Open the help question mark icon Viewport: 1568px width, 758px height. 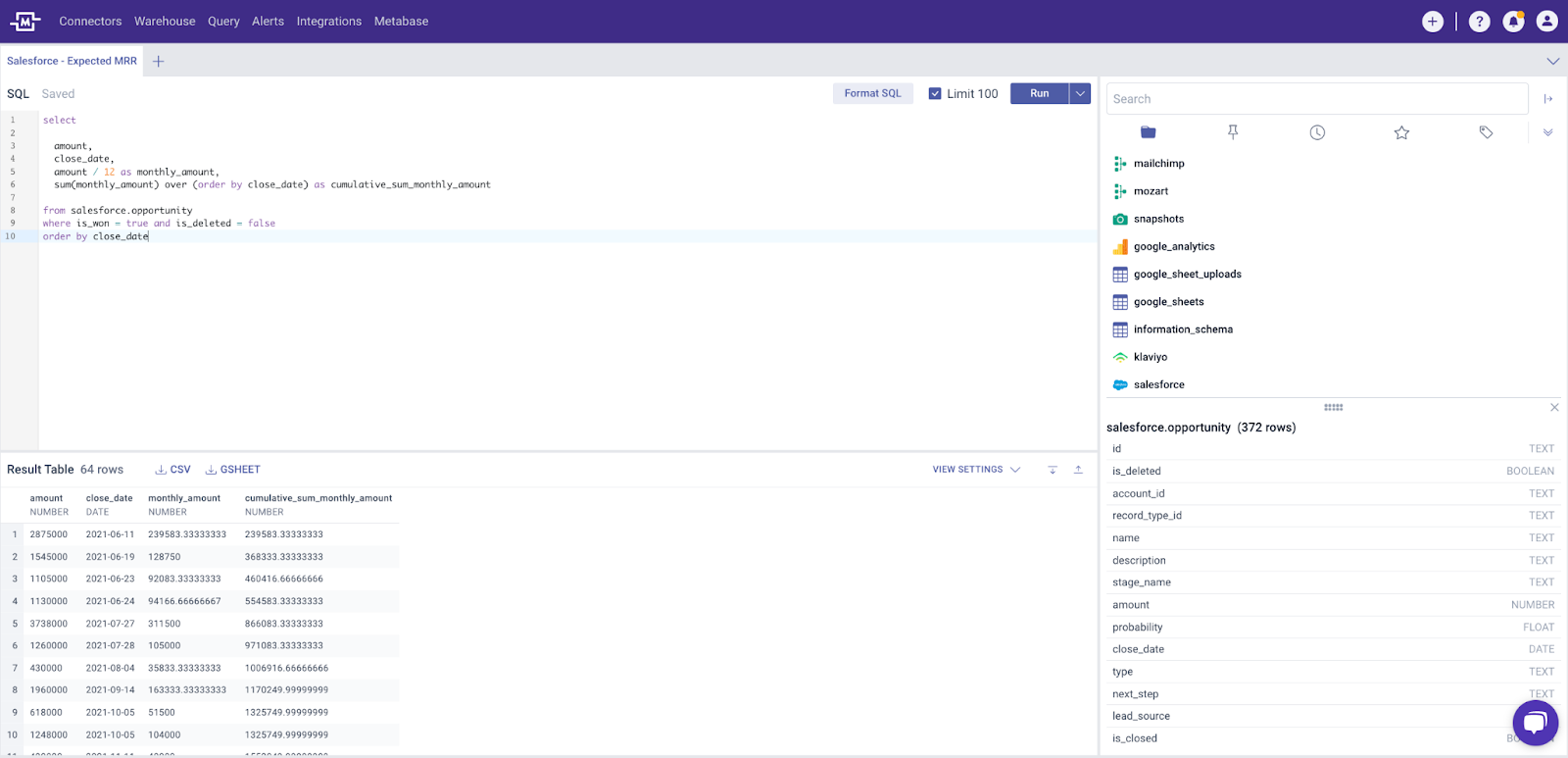tap(1480, 21)
